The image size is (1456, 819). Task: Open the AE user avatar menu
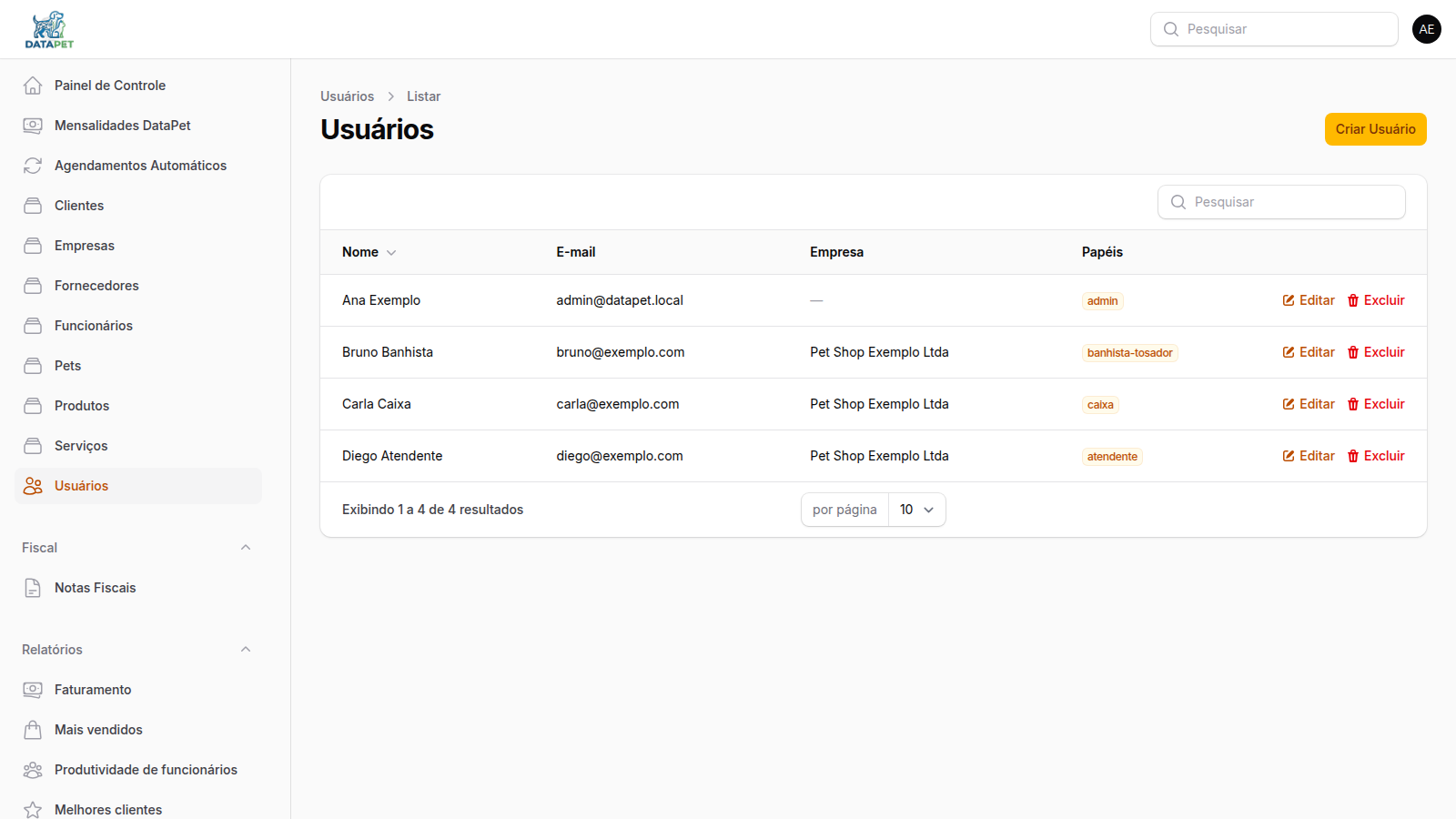(x=1427, y=29)
